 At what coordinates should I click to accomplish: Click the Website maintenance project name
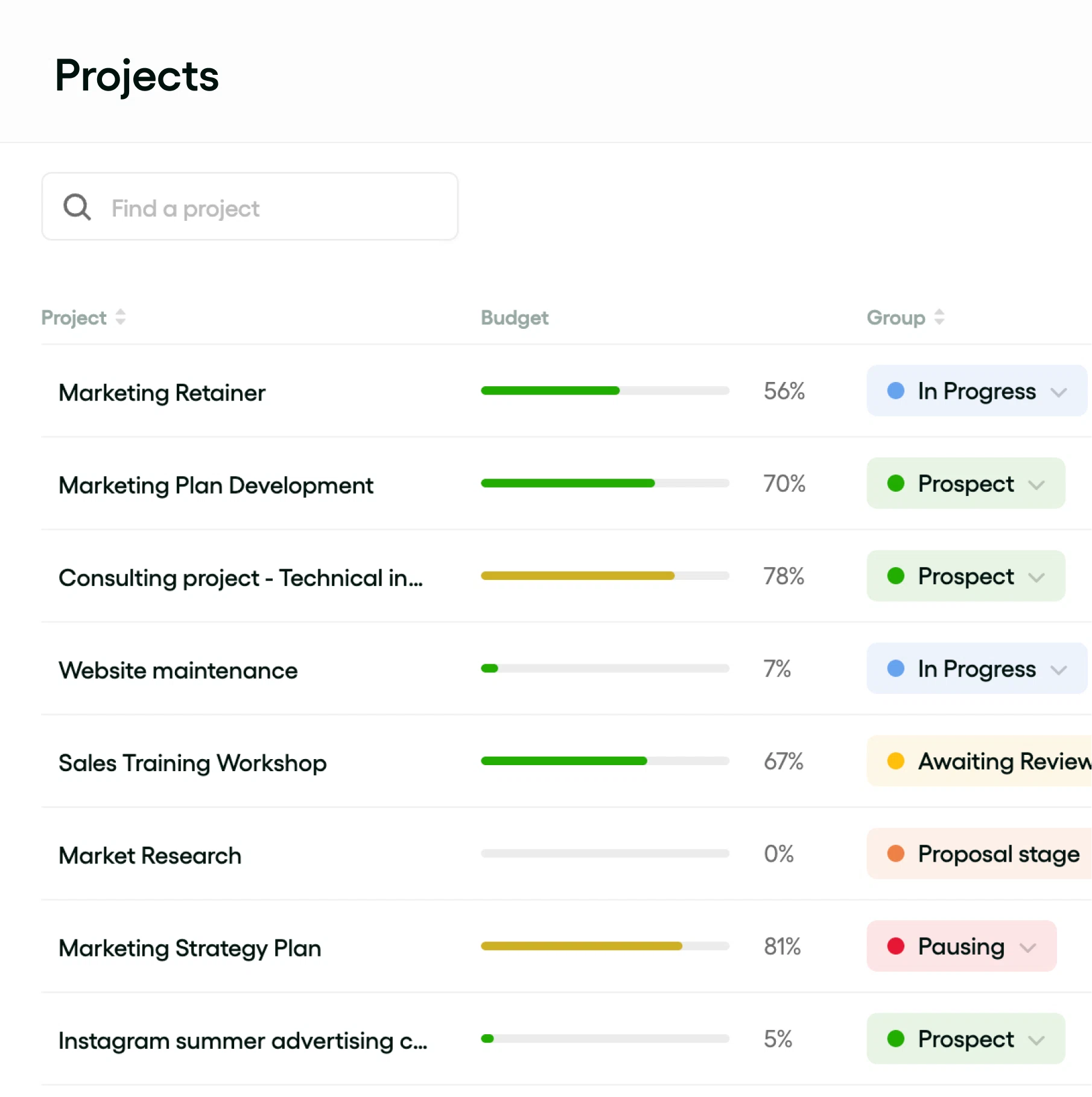[x=178, y=670]
